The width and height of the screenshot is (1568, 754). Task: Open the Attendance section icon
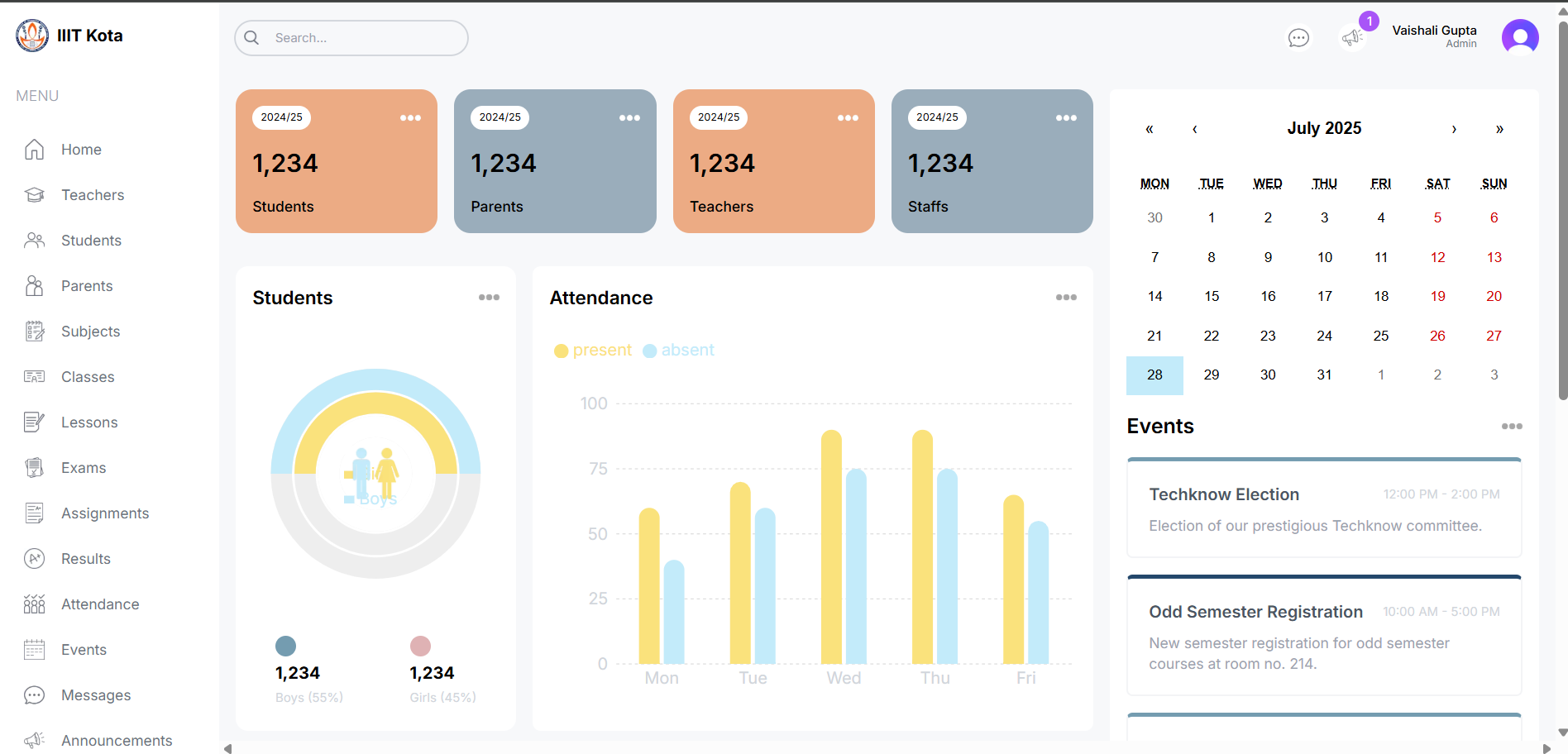34,604
